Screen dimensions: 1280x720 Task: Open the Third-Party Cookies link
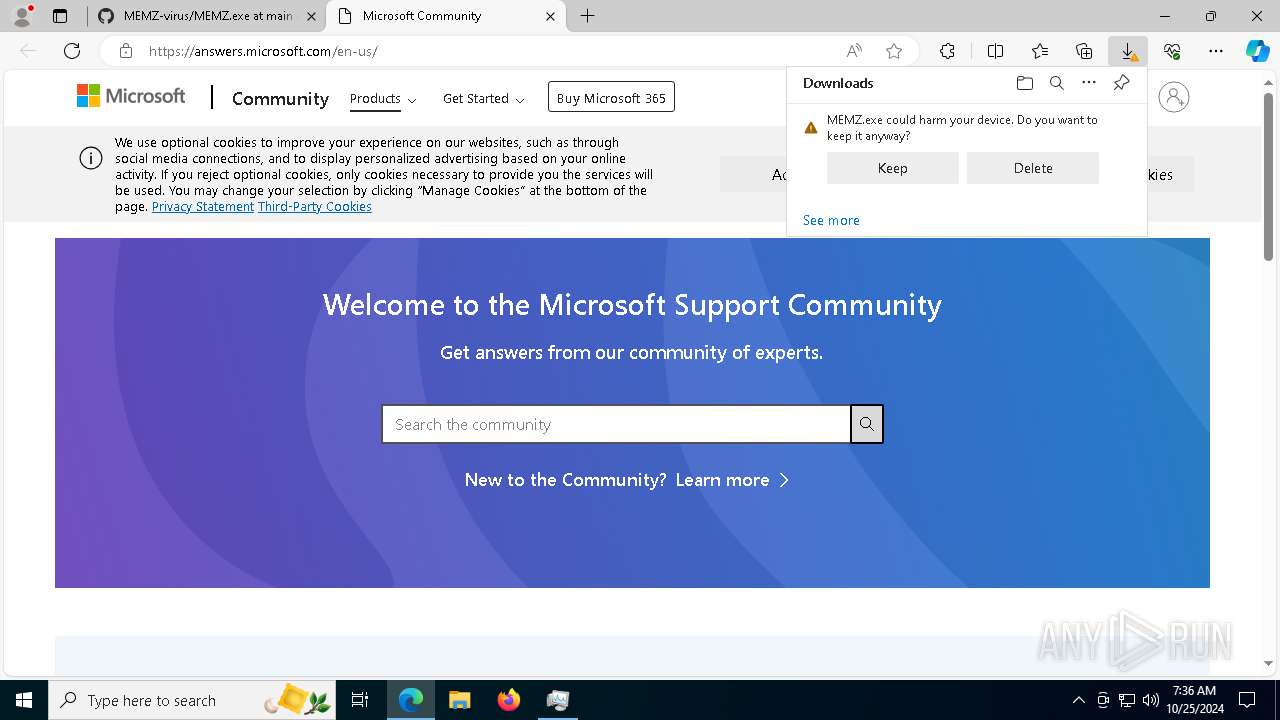[x=315, y=207]
